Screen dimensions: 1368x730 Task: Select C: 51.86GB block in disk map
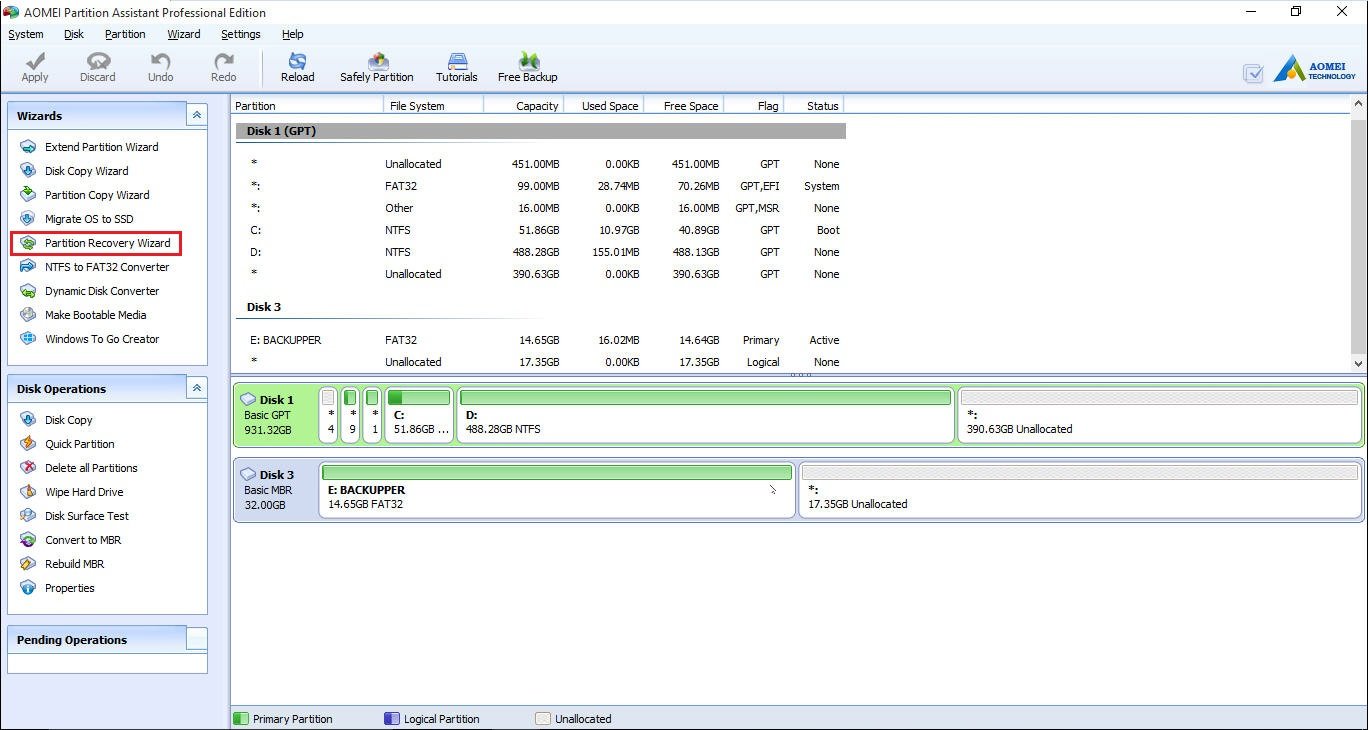[x=418, y=414]
